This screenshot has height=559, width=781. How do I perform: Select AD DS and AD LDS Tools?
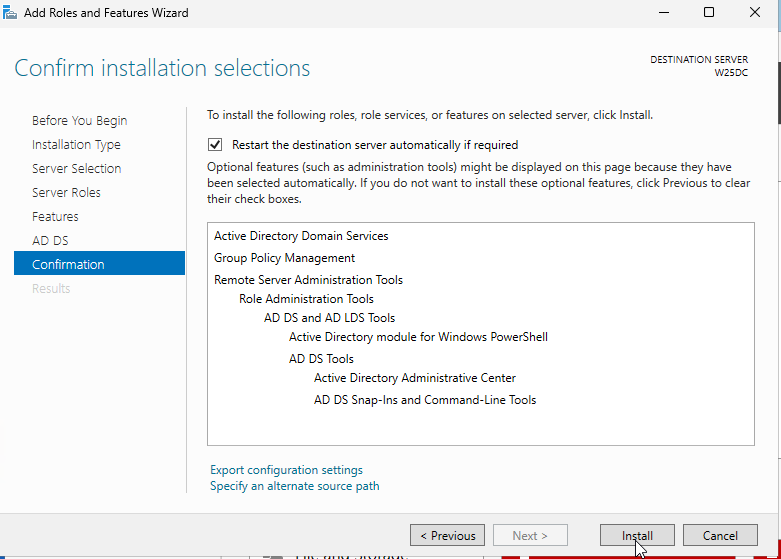330,318
